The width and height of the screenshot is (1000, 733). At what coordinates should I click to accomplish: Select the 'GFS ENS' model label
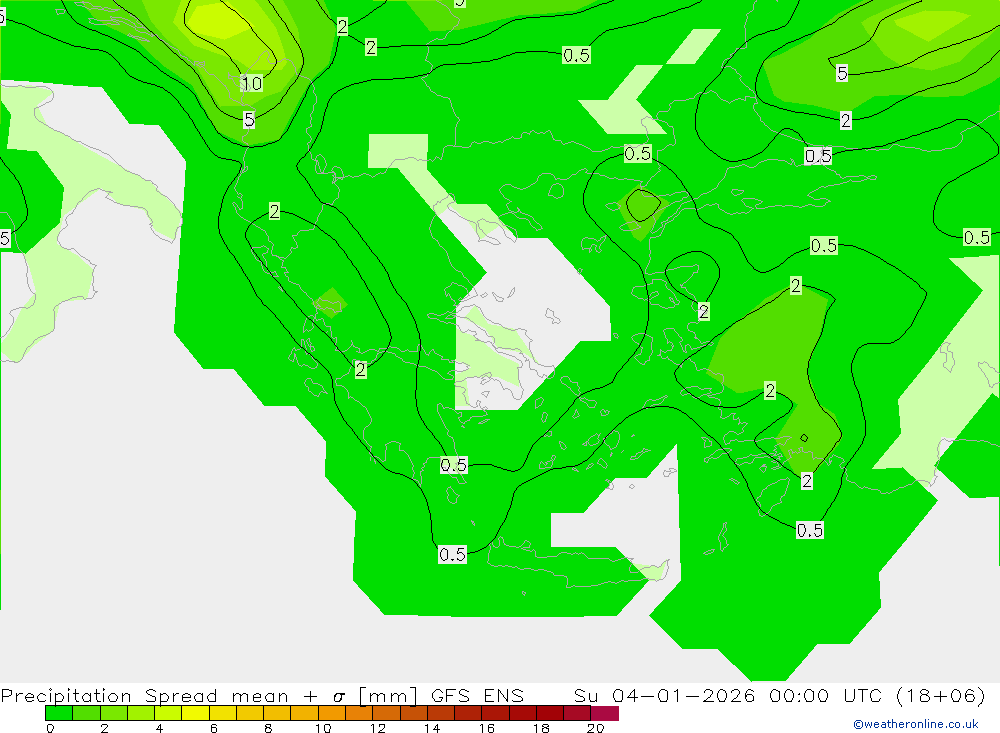[x=477, y=695]
